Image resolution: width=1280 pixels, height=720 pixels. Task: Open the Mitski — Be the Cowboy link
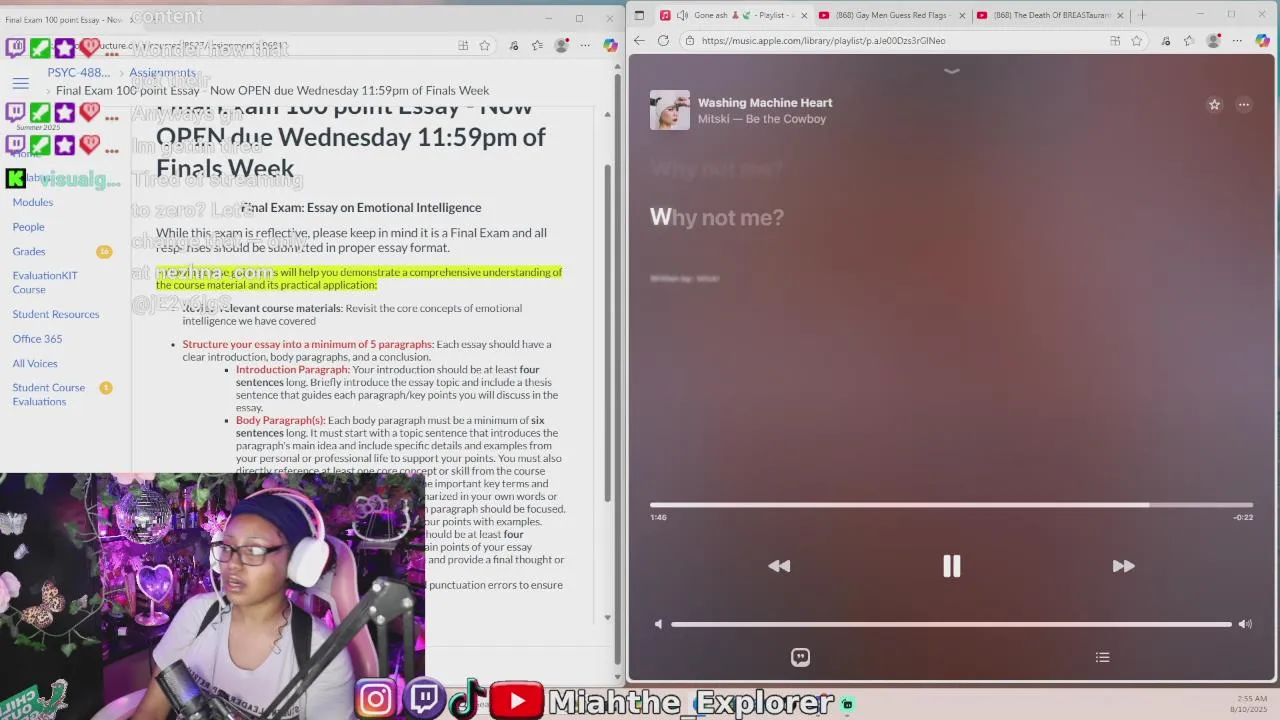(762, 119)
